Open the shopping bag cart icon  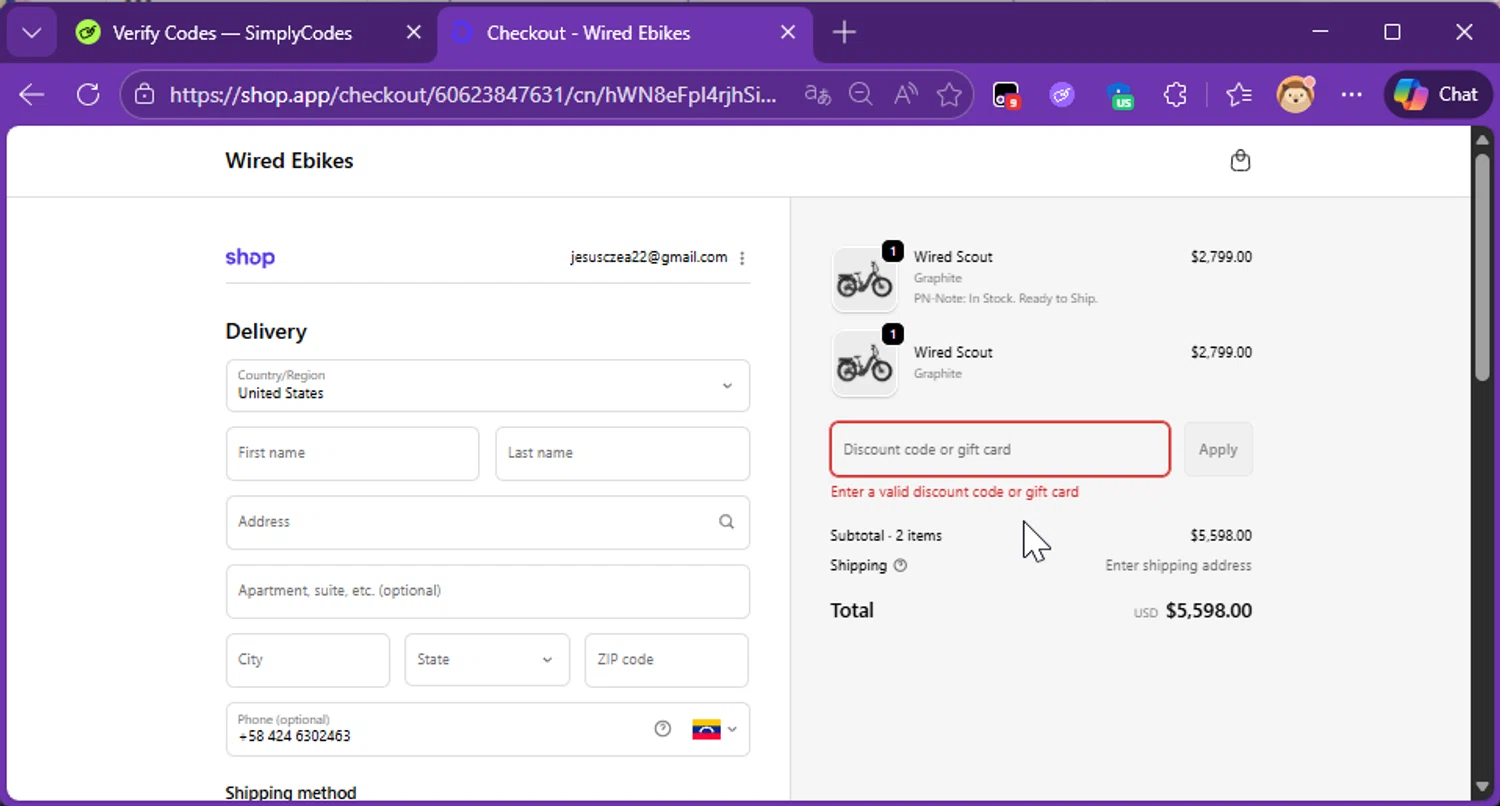[x=1240, y=161]
